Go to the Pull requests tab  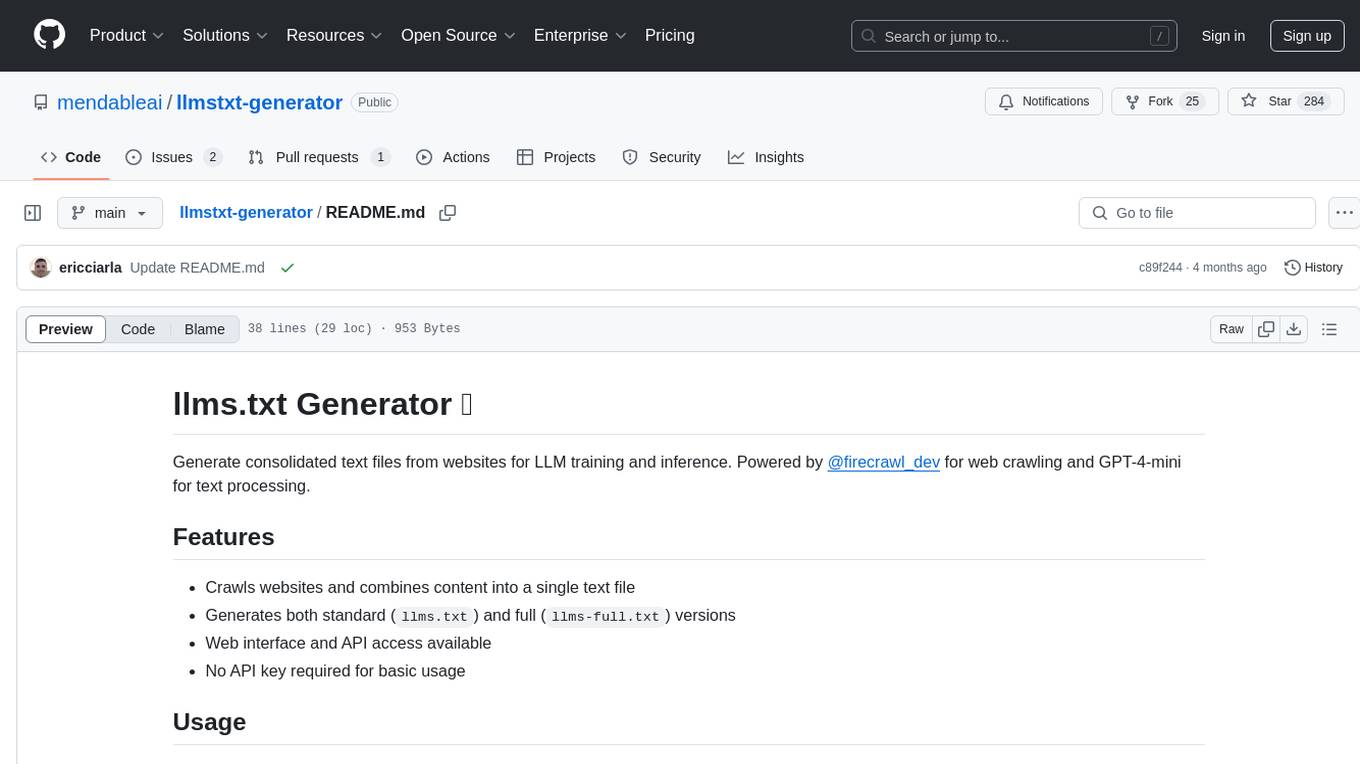click(x=317, y=157)
